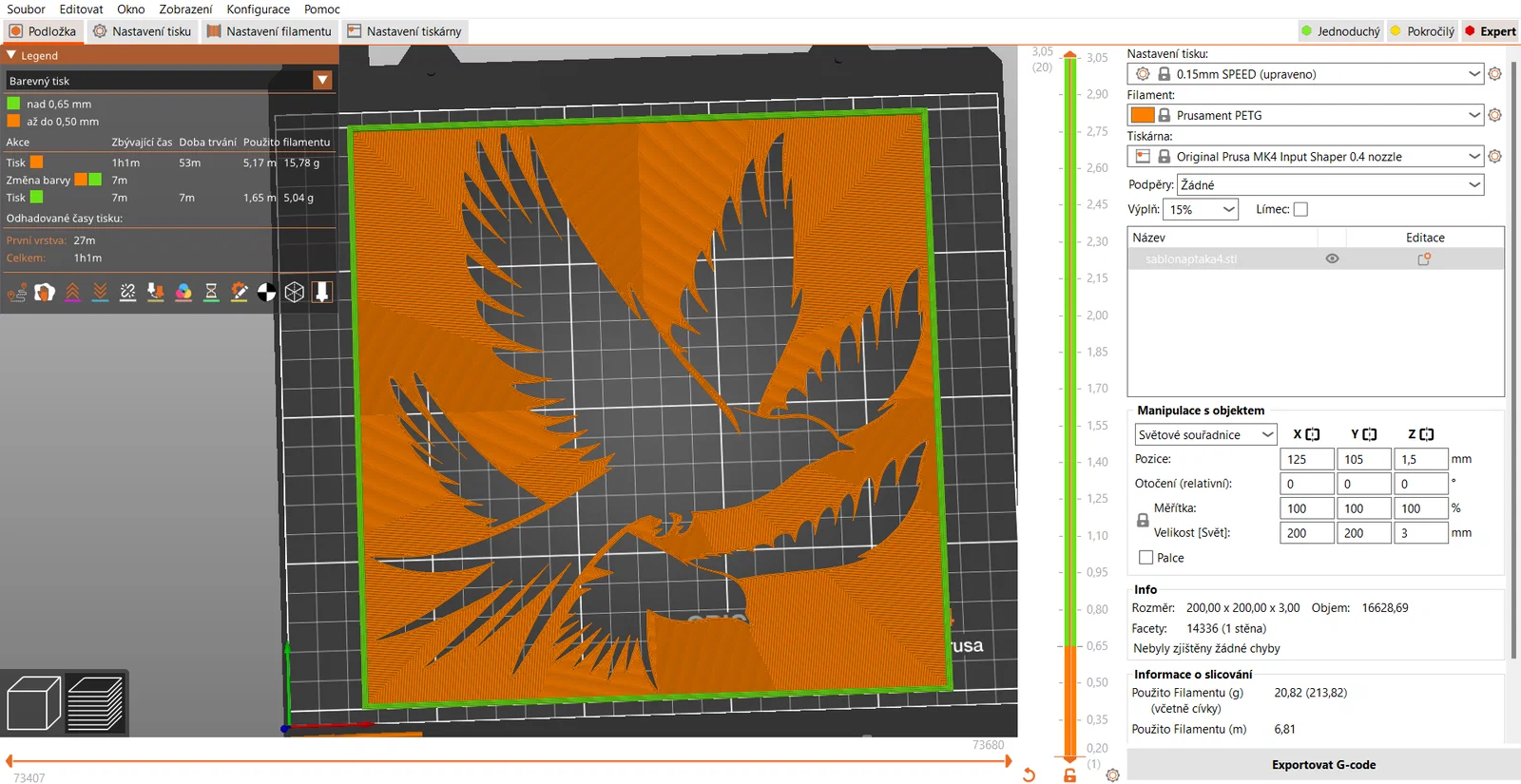Open filament settings gear next to Prusament PETG

1494,115
